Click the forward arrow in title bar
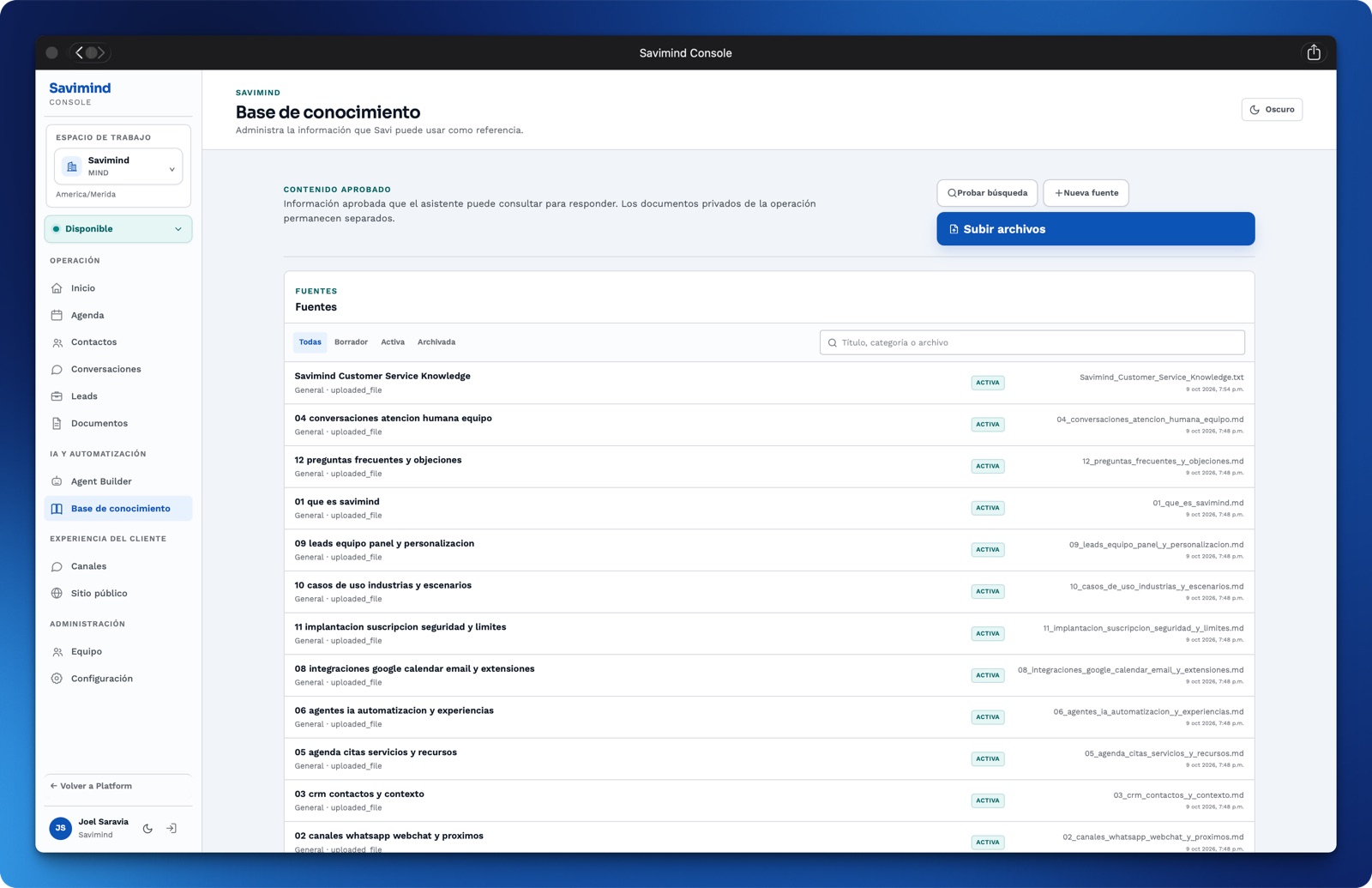The image size is (1372, 888). [x=101, y=52]
